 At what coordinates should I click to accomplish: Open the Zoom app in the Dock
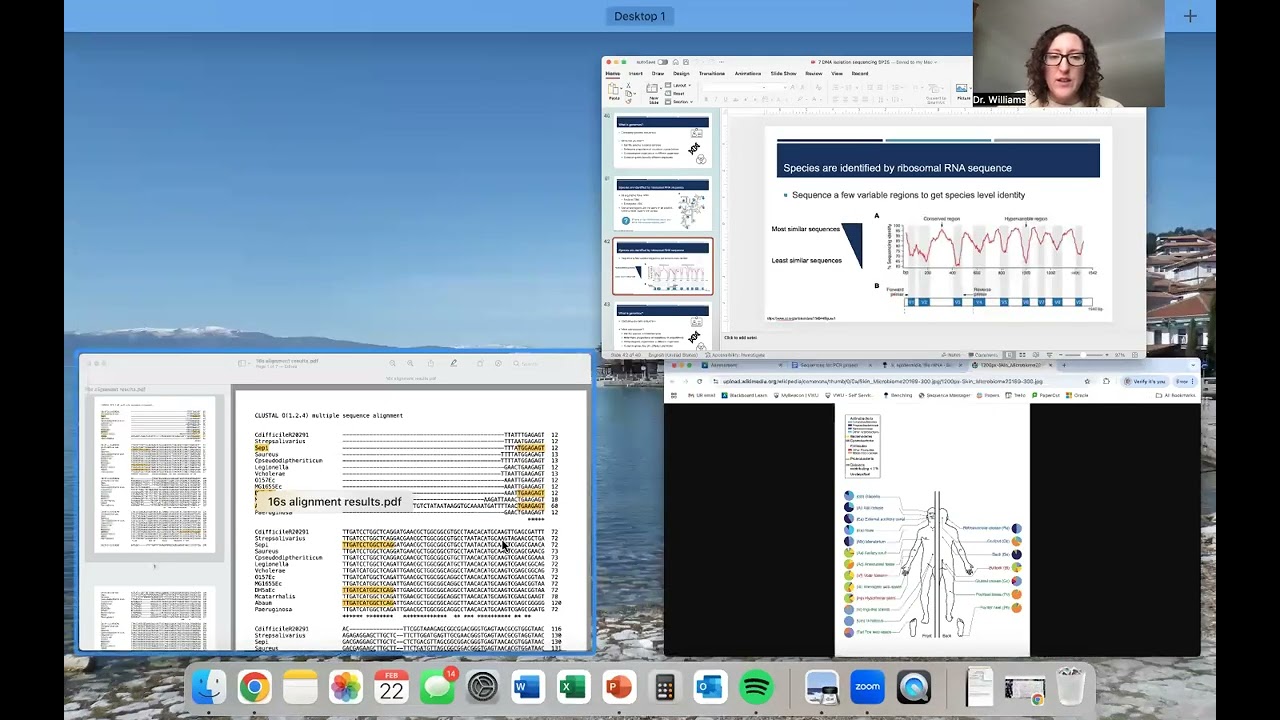pyautogui.click(x=867, y=687)
